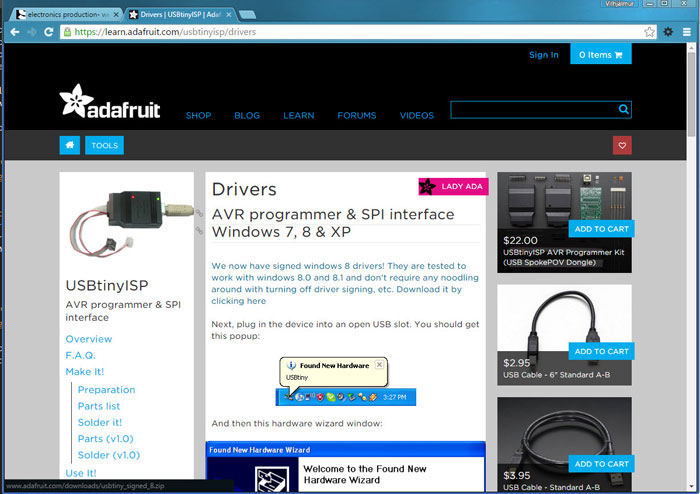
Task: Open the Solder (v1.0) sidebar link
Action: tap(108, 455)
